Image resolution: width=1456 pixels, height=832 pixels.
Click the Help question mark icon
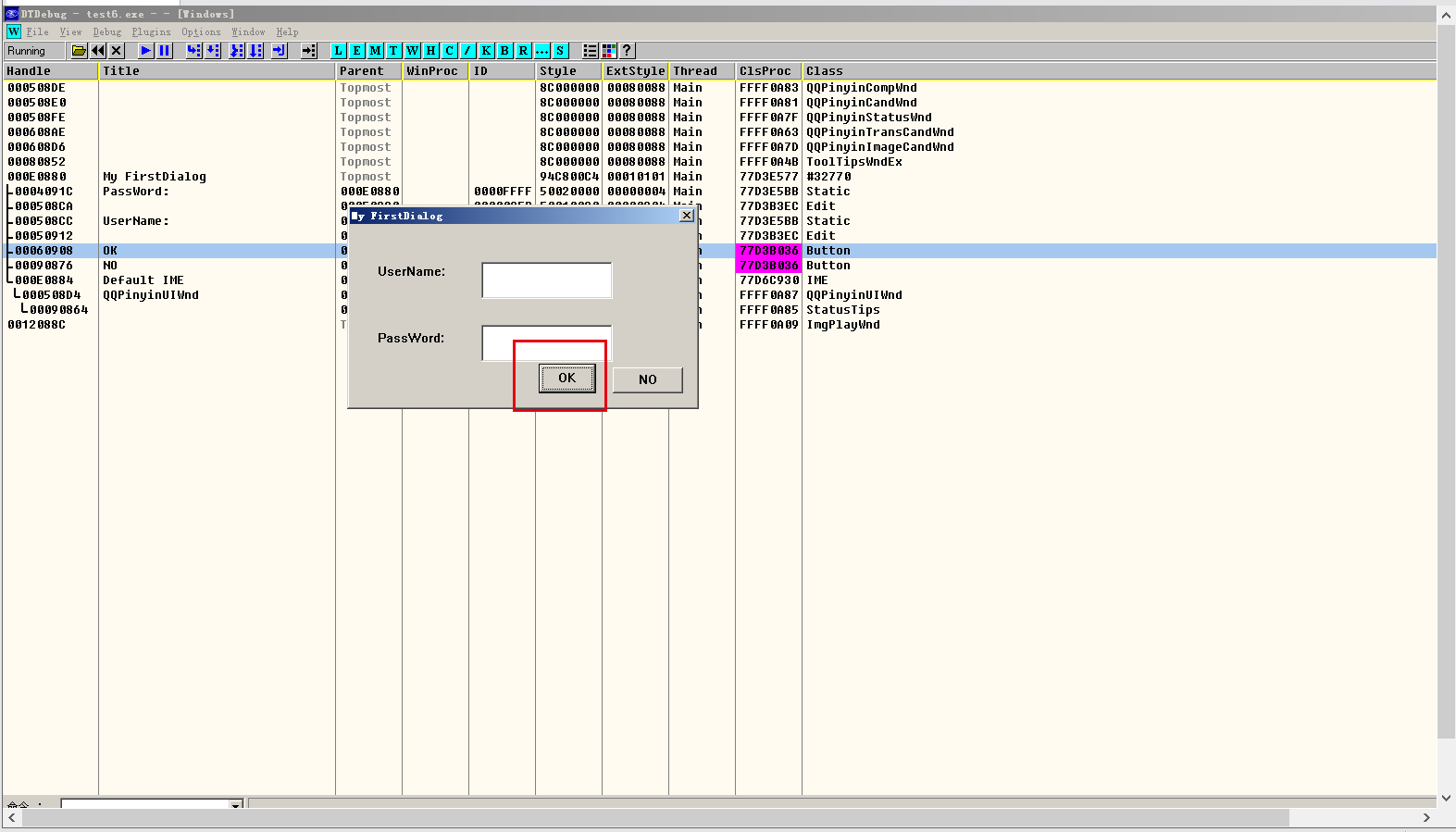[627, 51]
